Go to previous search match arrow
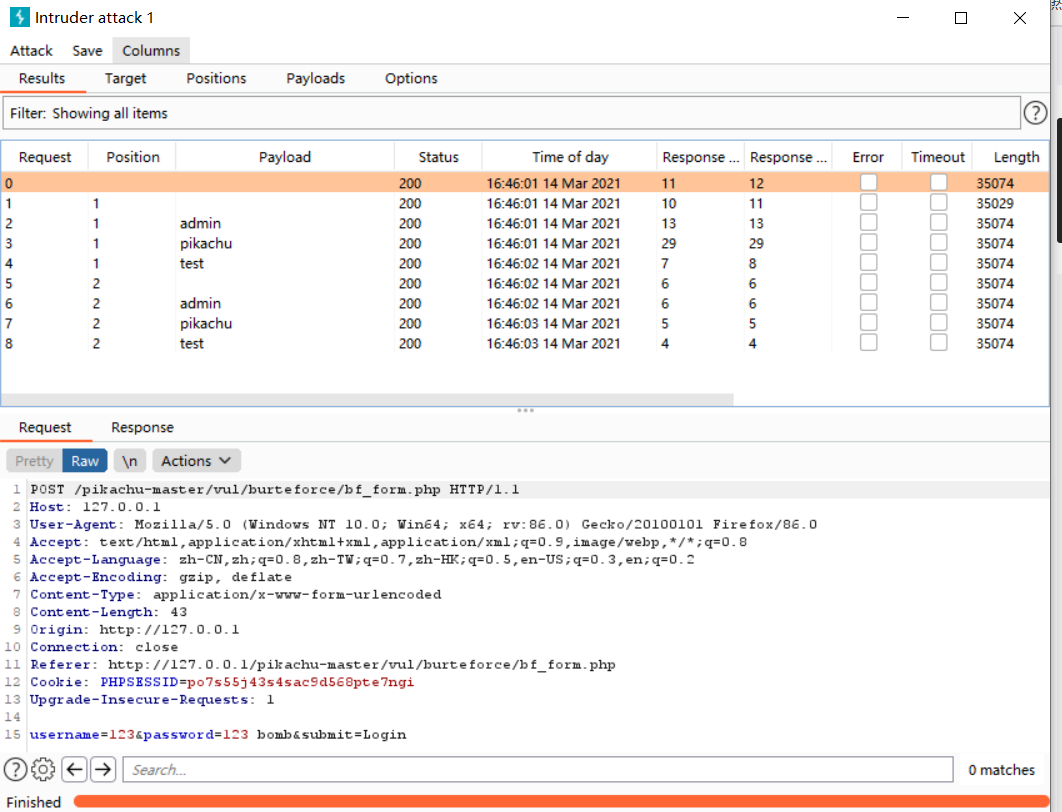 coord(75,769)
